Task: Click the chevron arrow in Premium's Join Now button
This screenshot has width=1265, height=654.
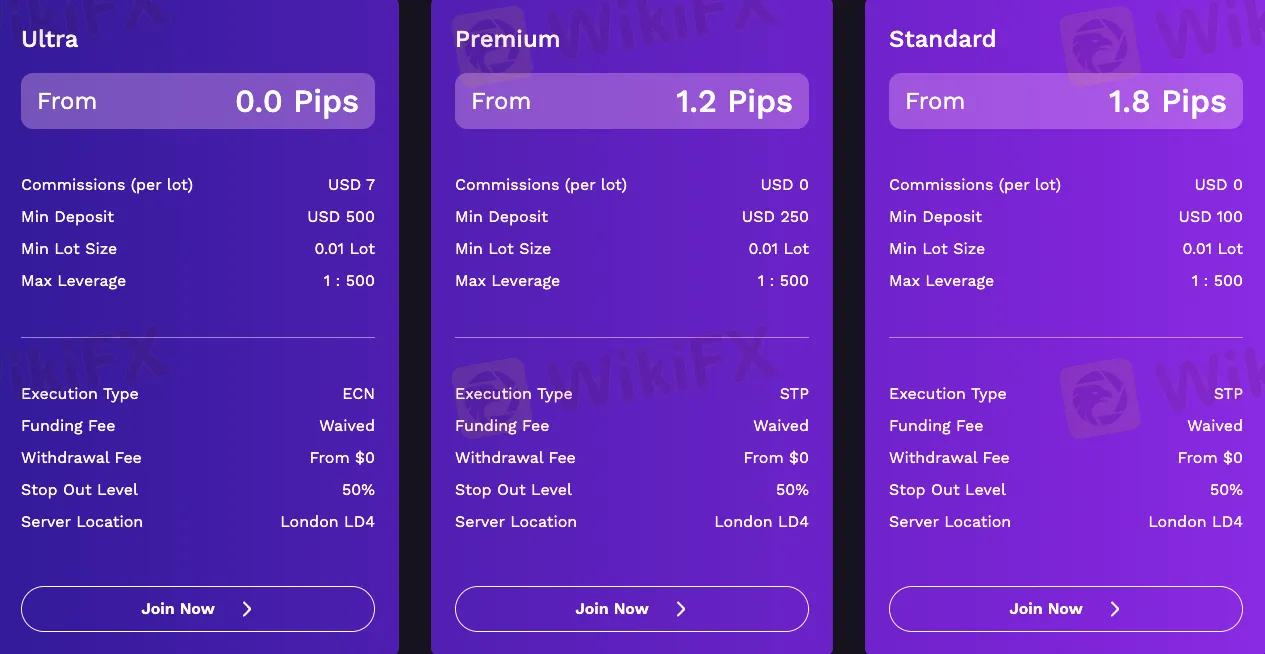Action: point(680,608)
